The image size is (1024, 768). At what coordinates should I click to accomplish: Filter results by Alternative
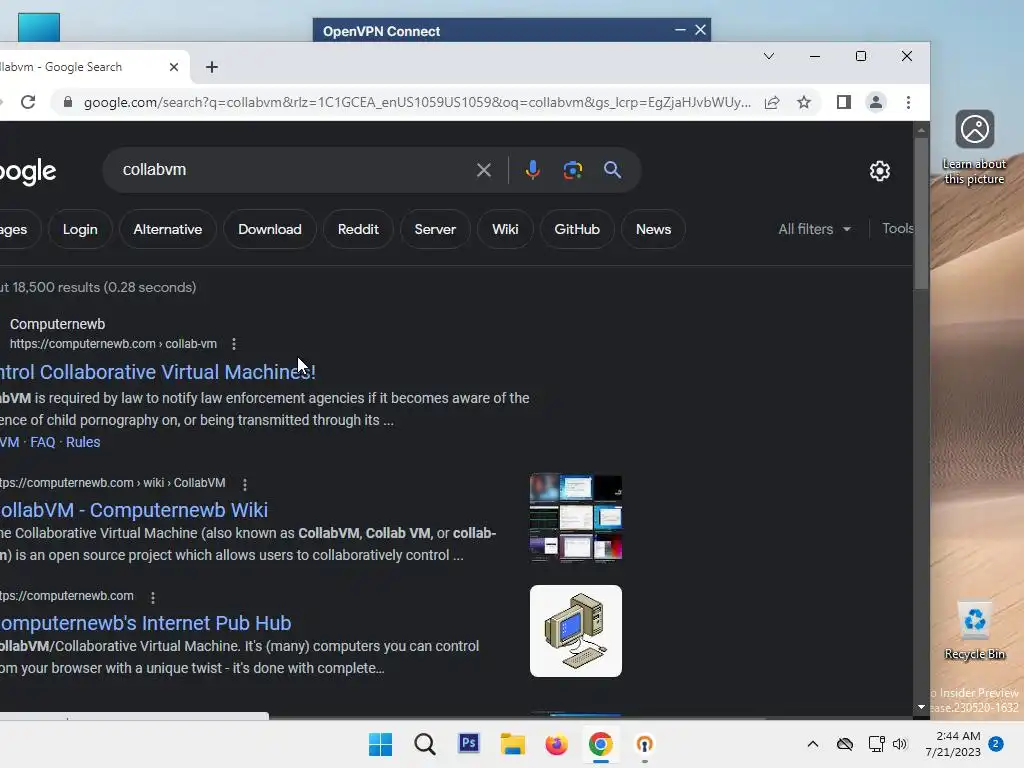(168, 229)
